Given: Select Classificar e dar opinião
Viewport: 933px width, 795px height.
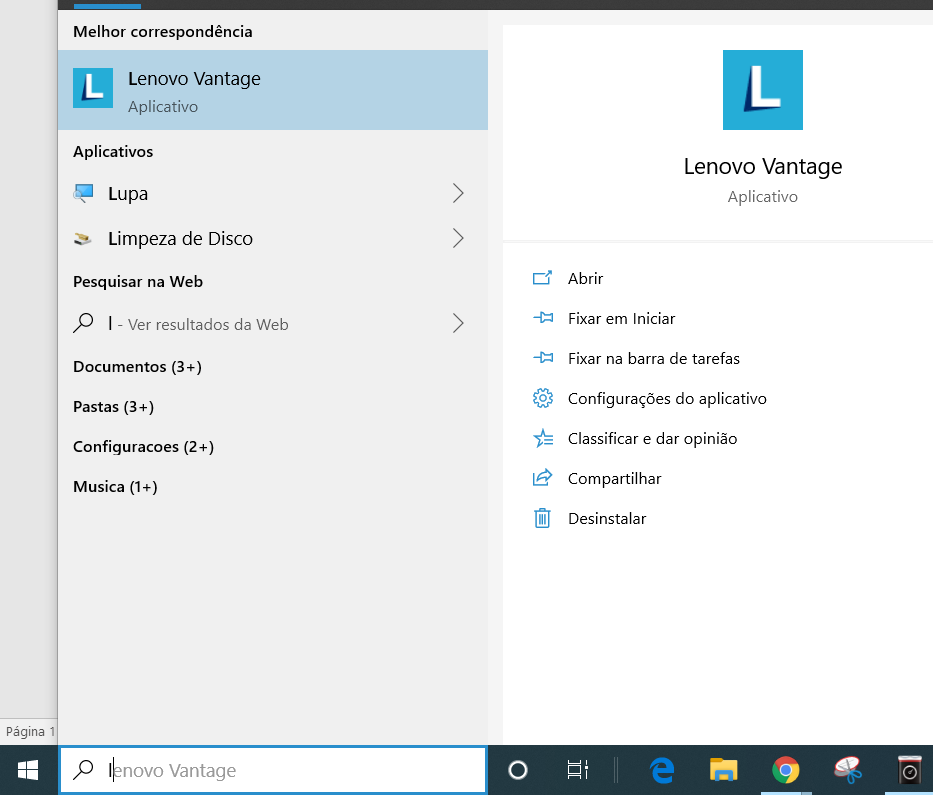Looking at the screenshot, I should click(x=652, y=439).
